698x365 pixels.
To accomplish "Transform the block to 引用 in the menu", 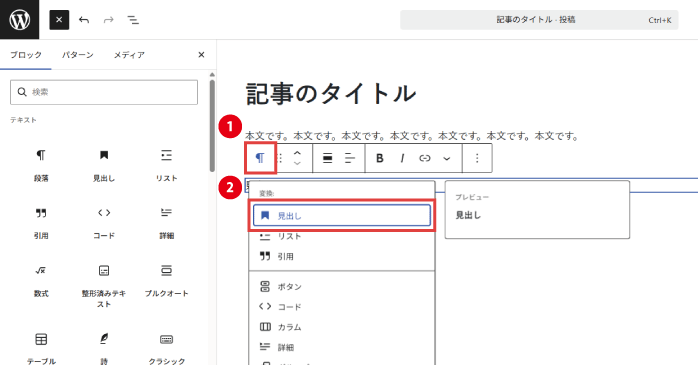I will pos(342,256).
